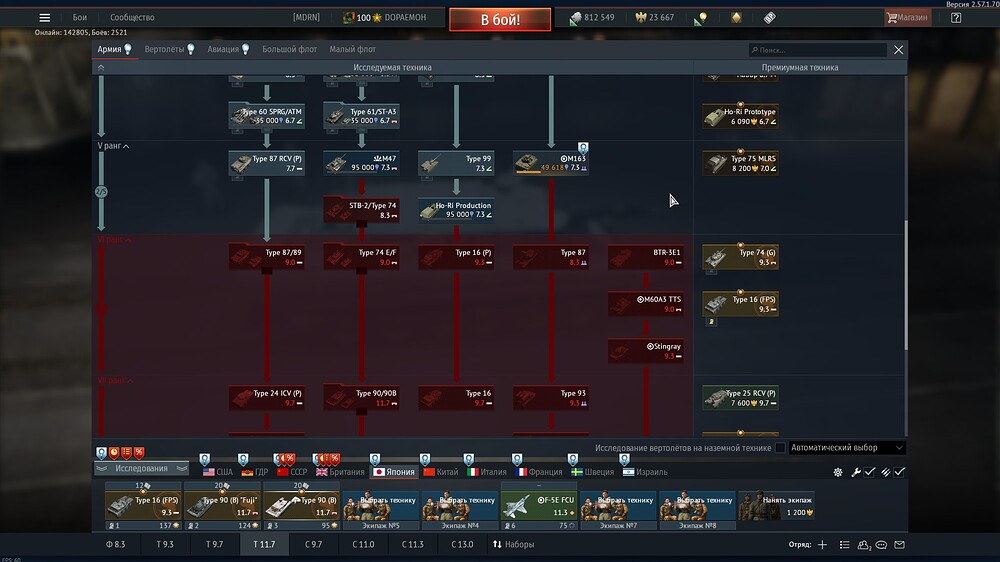1000x562 pixels.
Task: Select the С 13.0 preset
Action: tap(462, 545)
